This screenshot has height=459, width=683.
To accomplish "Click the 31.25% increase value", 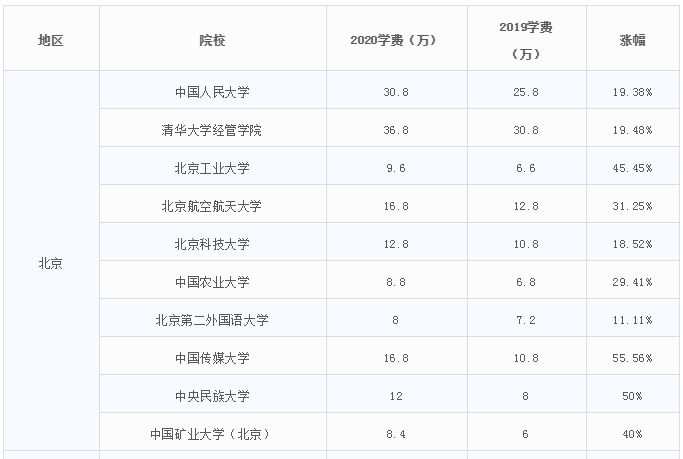I will pyautogui.click(x=632, y=206).
